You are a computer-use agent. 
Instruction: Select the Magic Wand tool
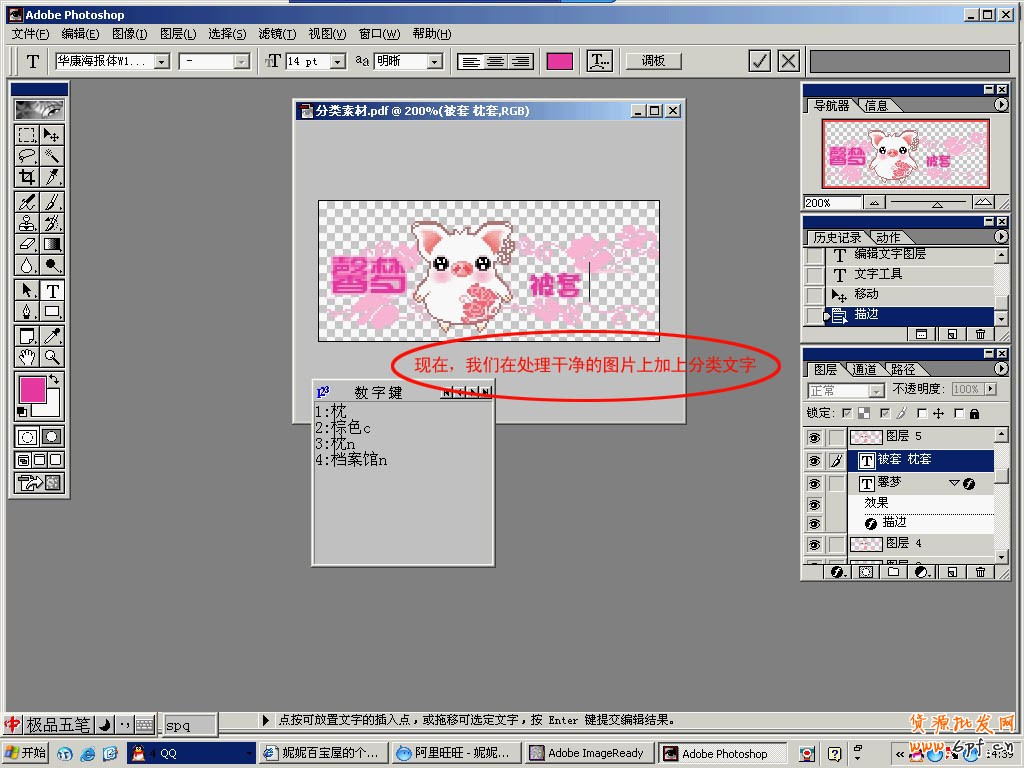click(52, 156)
